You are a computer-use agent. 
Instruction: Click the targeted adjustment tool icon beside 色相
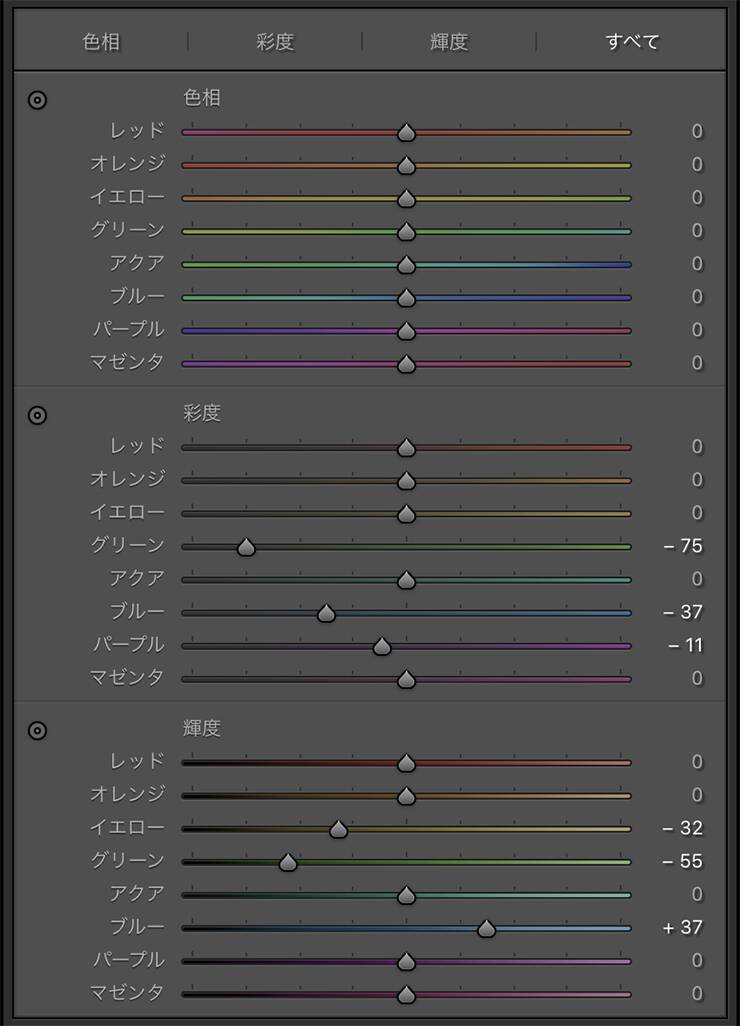37,100
